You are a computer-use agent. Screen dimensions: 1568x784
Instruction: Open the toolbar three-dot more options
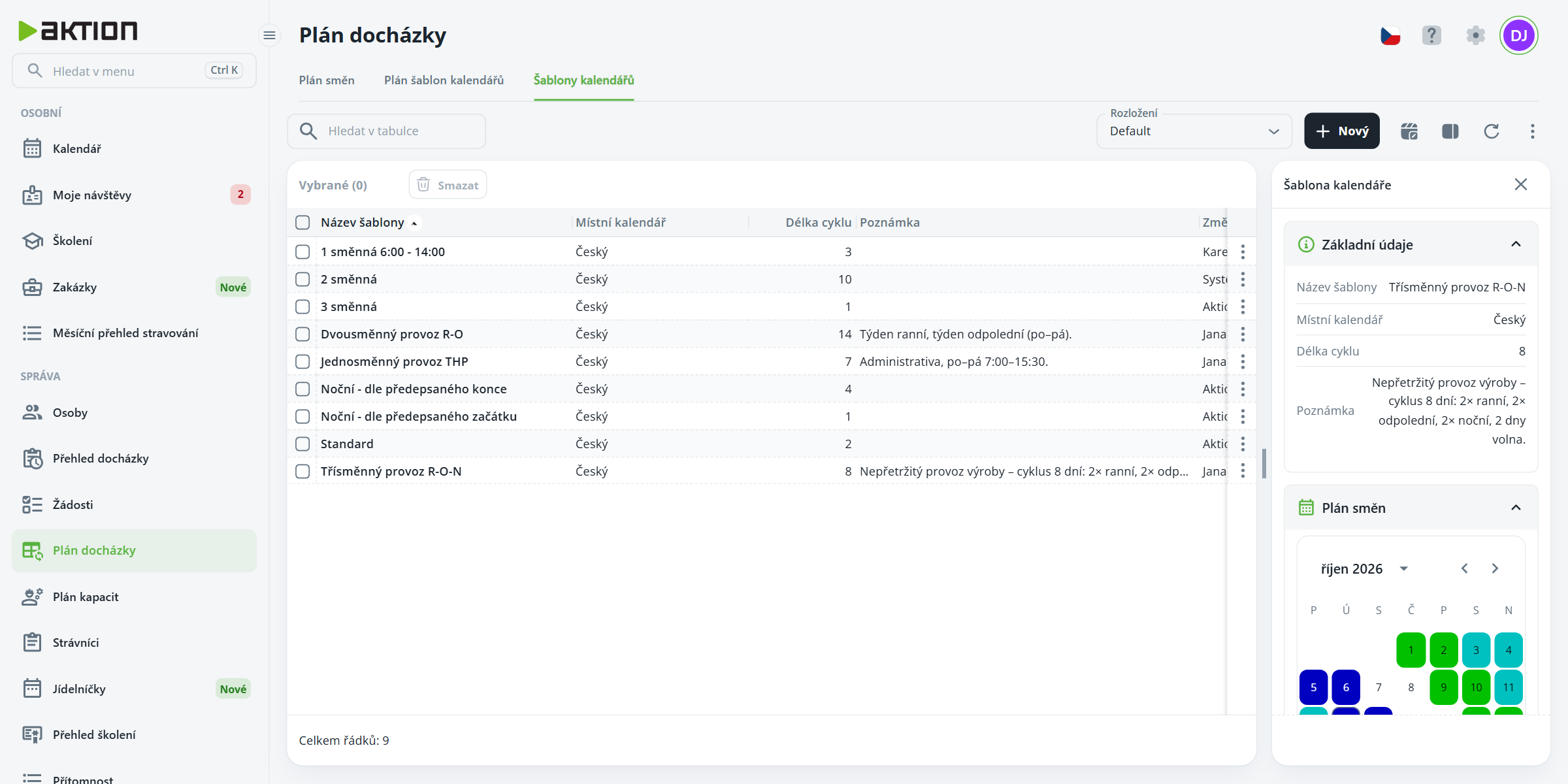1533,131
